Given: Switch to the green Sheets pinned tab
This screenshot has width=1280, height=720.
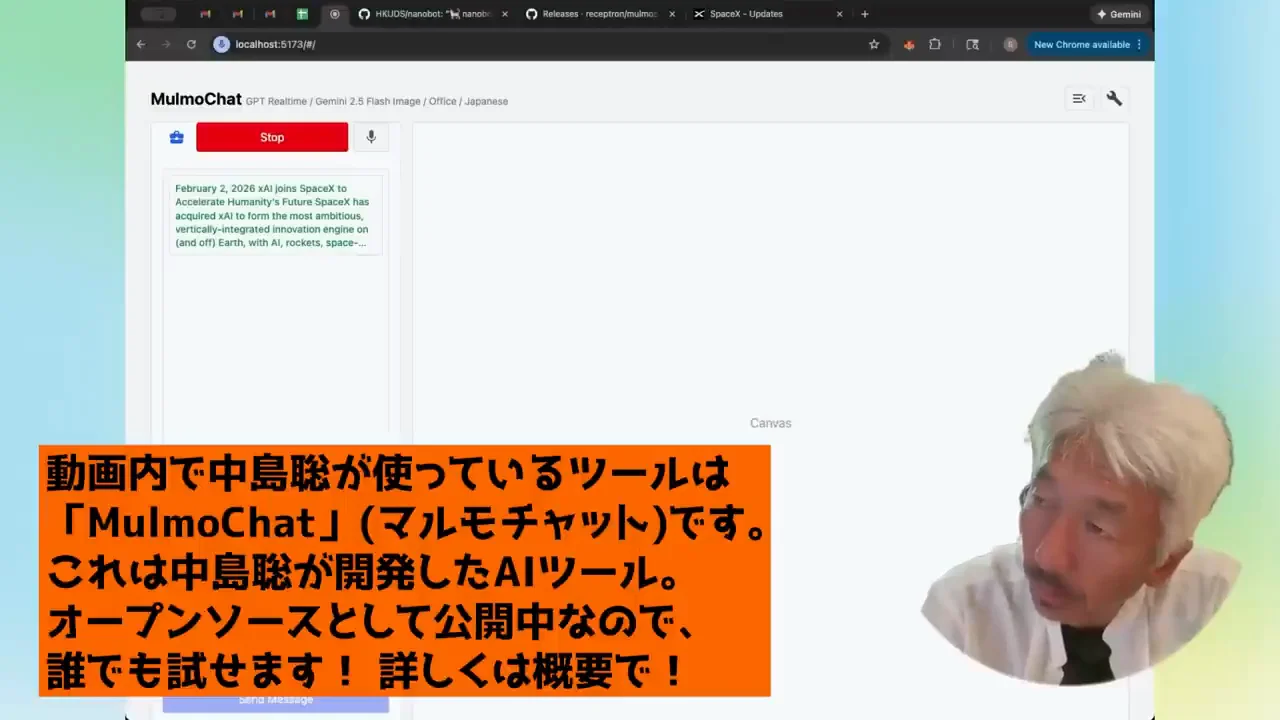Looking at the screenshot, I should pos(302,14).
